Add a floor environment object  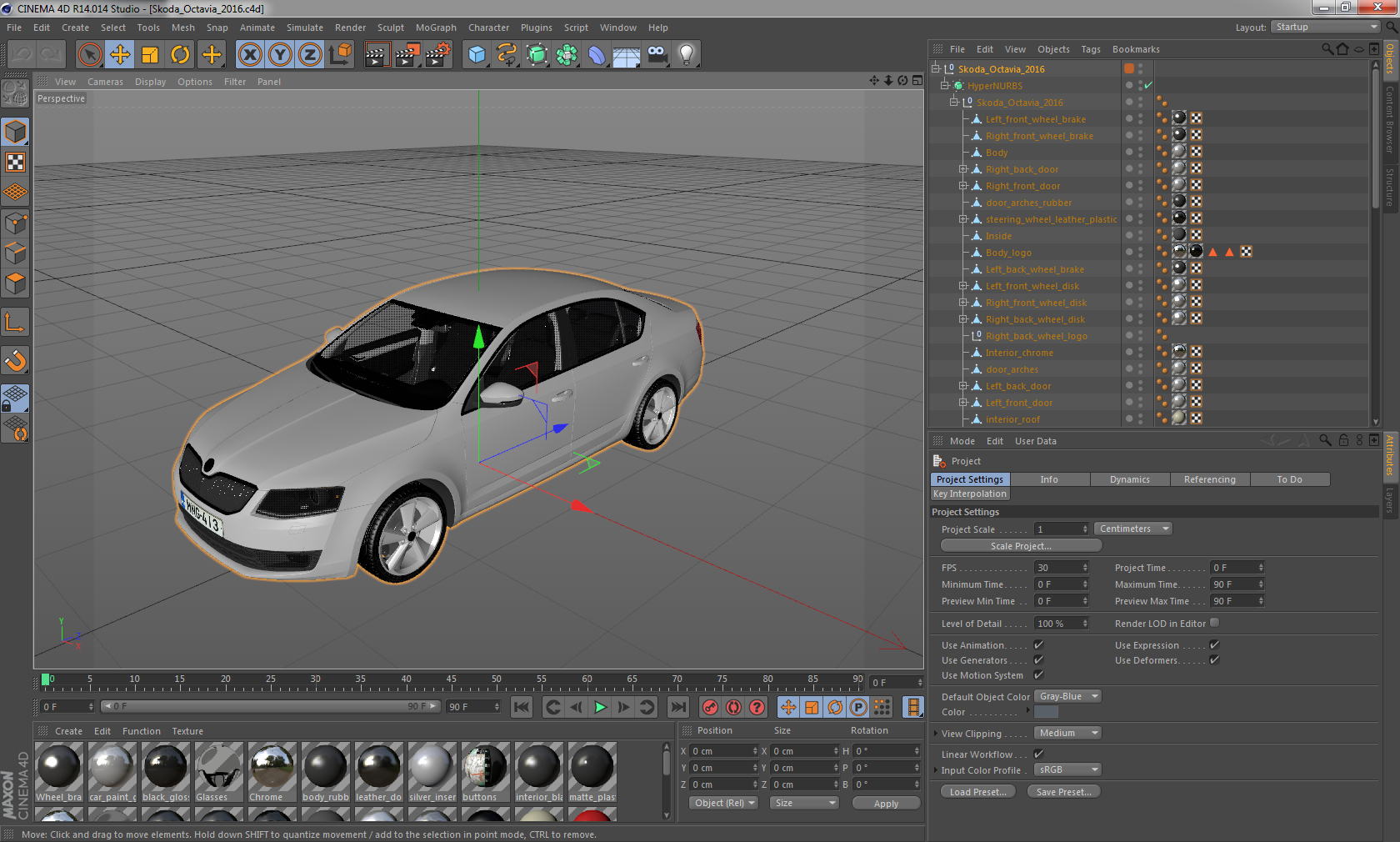[627, 55]
